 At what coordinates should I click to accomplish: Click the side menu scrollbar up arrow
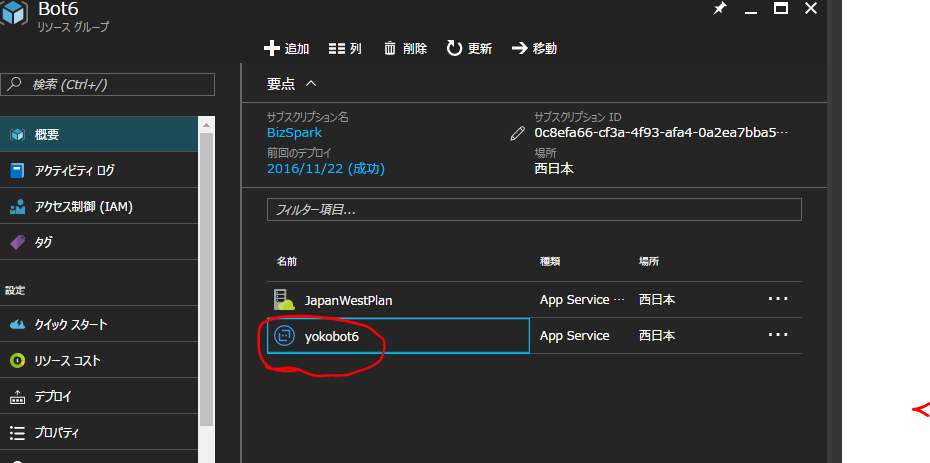206,125
